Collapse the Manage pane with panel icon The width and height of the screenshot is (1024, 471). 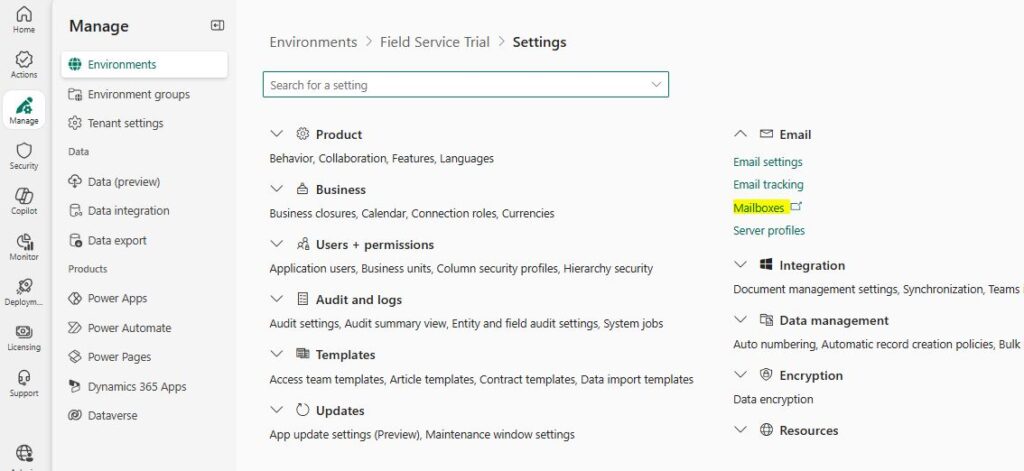[x=217, y=25]
